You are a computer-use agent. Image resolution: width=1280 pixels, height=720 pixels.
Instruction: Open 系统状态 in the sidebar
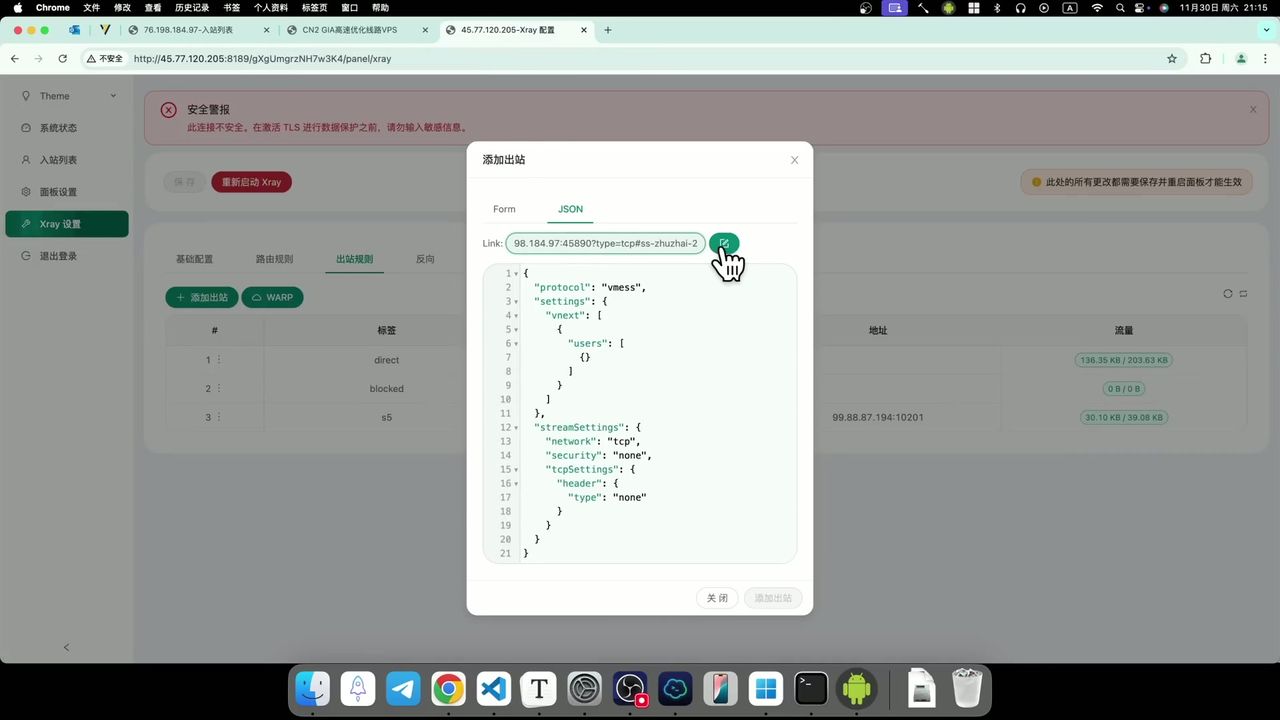58,128
